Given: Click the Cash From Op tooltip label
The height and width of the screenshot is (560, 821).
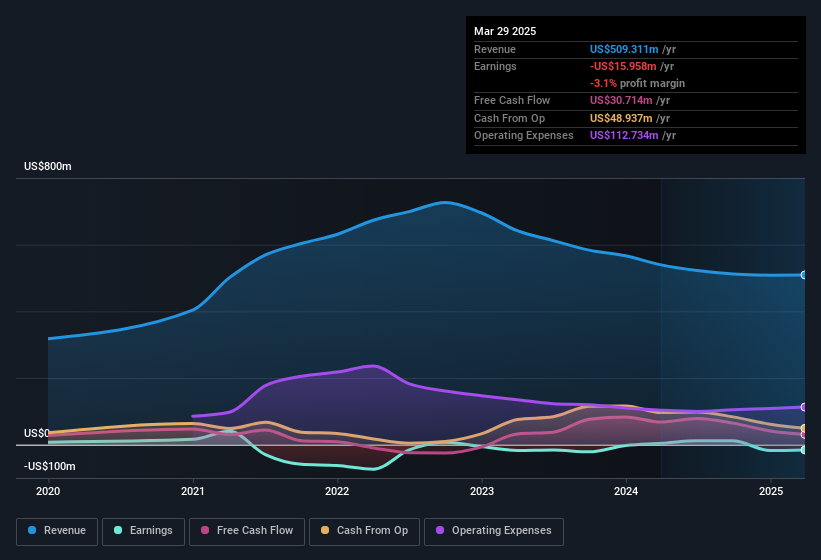Looking at the screenshot, I should [509, 118].
